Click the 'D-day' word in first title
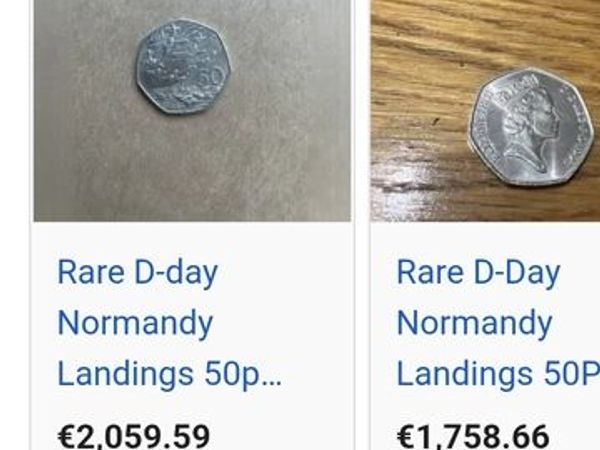 click(176, 274)
